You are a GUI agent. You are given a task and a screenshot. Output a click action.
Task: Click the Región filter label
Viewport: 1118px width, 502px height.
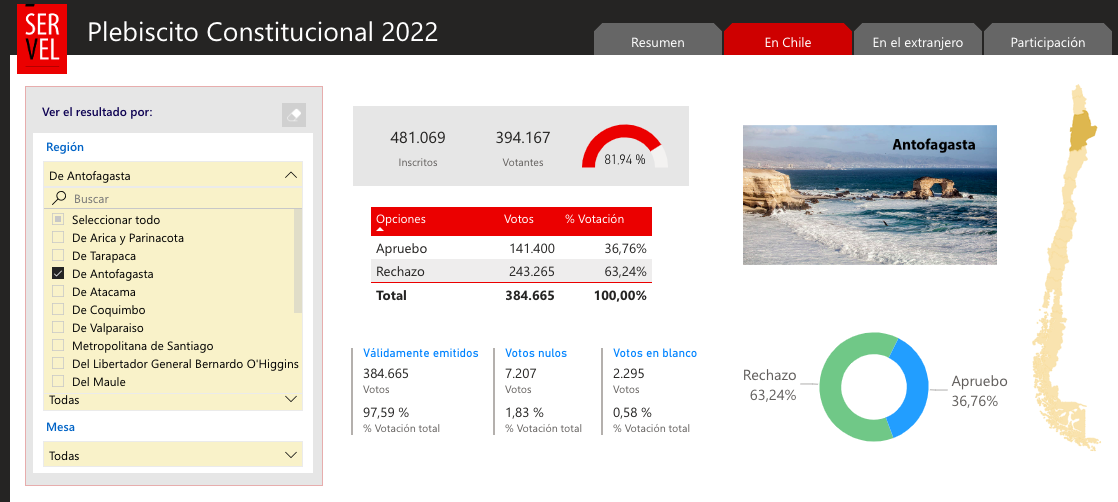coord(65,147)
